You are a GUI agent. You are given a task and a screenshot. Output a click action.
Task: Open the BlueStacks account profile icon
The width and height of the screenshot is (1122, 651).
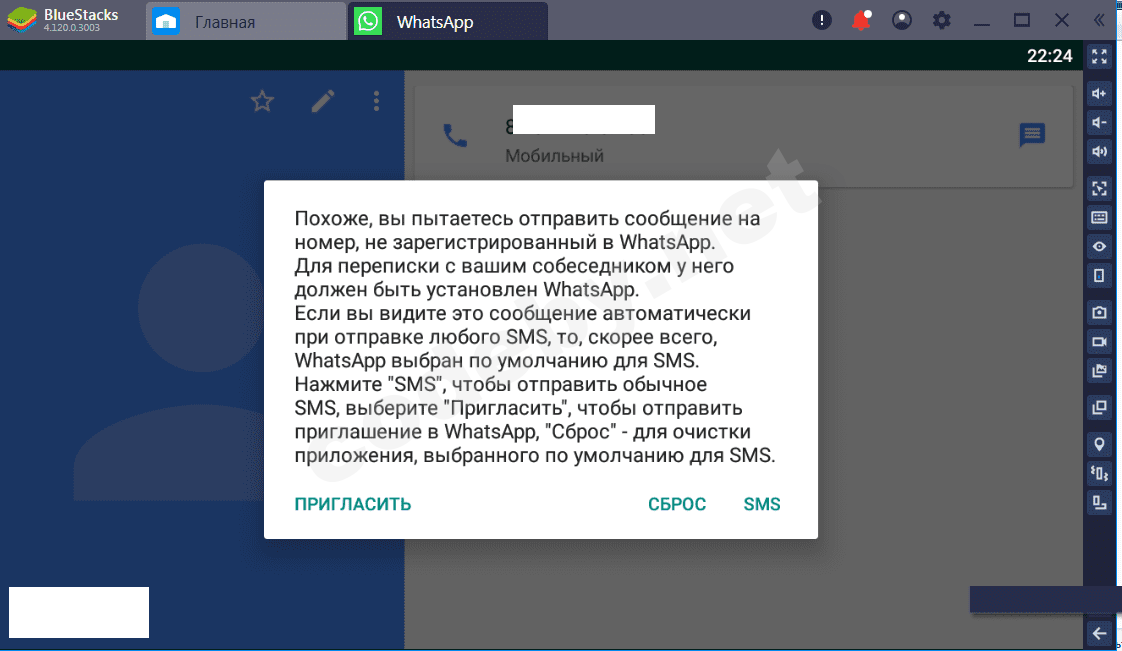point(902,20)
